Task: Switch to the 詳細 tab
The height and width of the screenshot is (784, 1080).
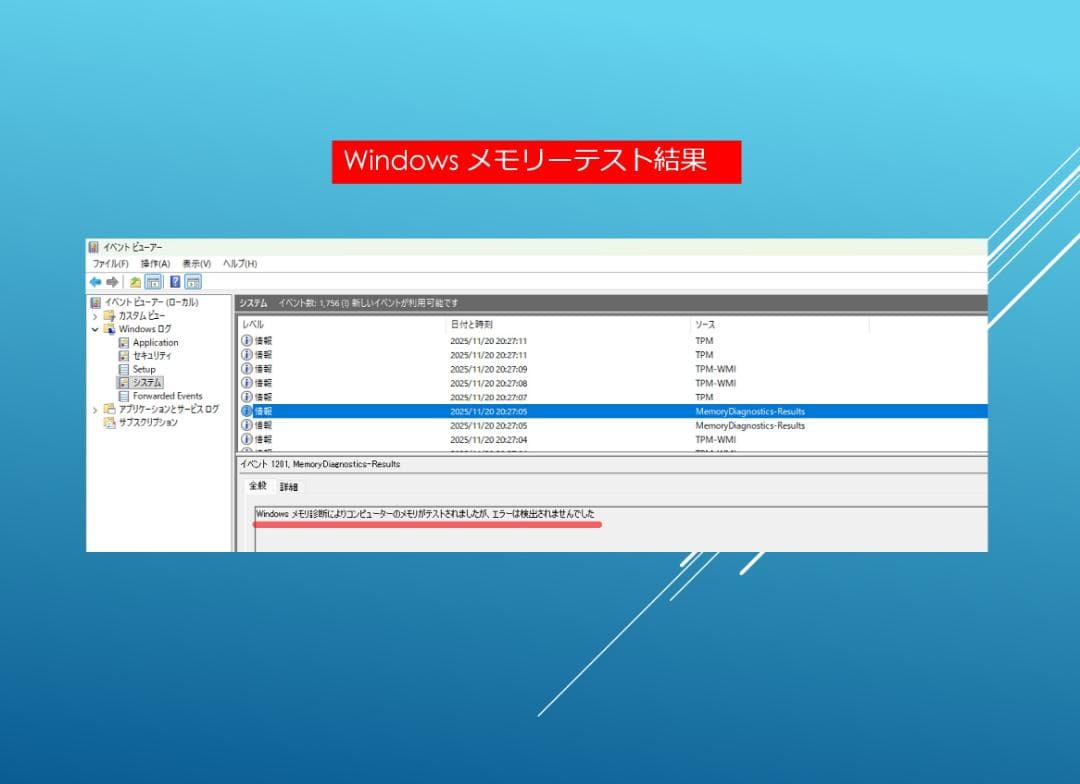Action: point(287,486)
